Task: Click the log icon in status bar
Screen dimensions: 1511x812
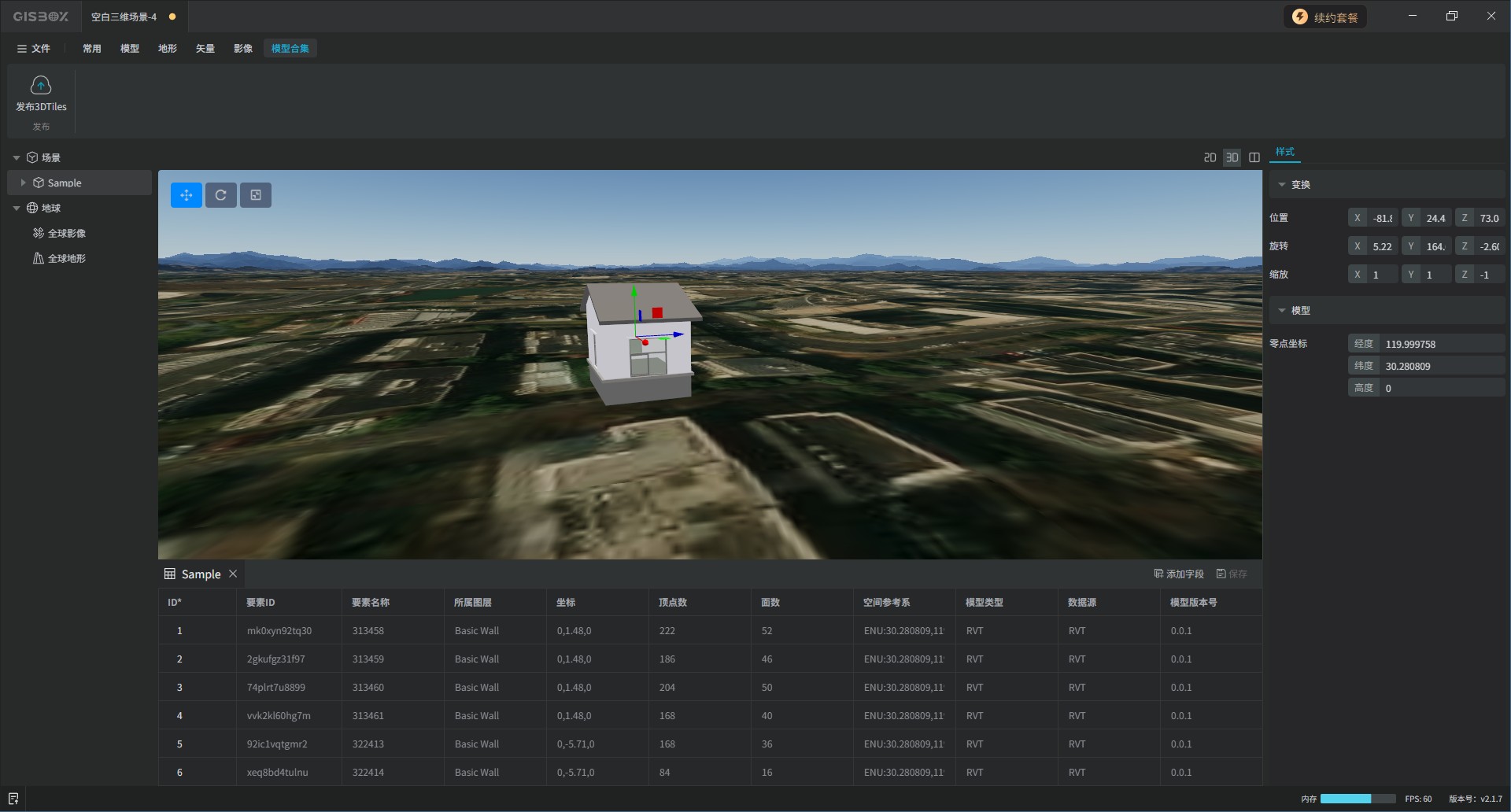Action: [x=13, y=799]
